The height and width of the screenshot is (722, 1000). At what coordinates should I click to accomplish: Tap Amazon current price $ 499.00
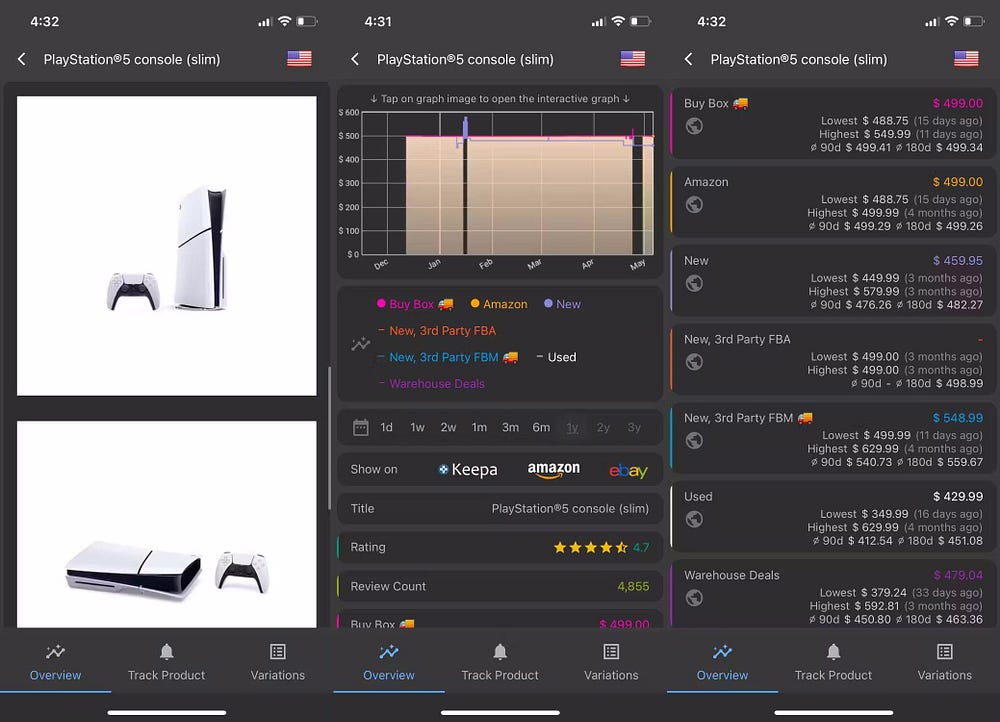click(x=957, y=182)
